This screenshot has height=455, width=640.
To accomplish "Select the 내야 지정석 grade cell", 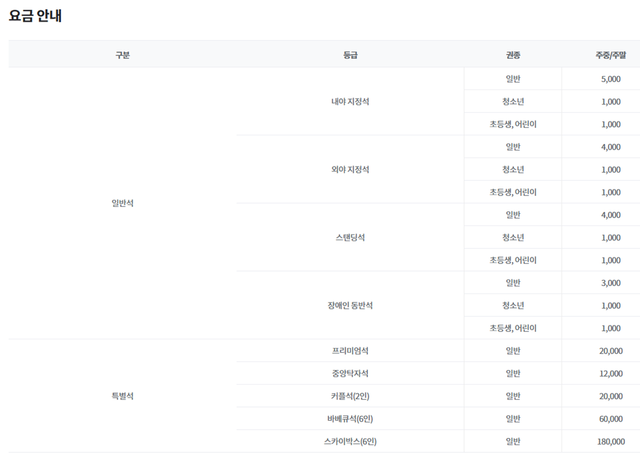I will point(350,101).
